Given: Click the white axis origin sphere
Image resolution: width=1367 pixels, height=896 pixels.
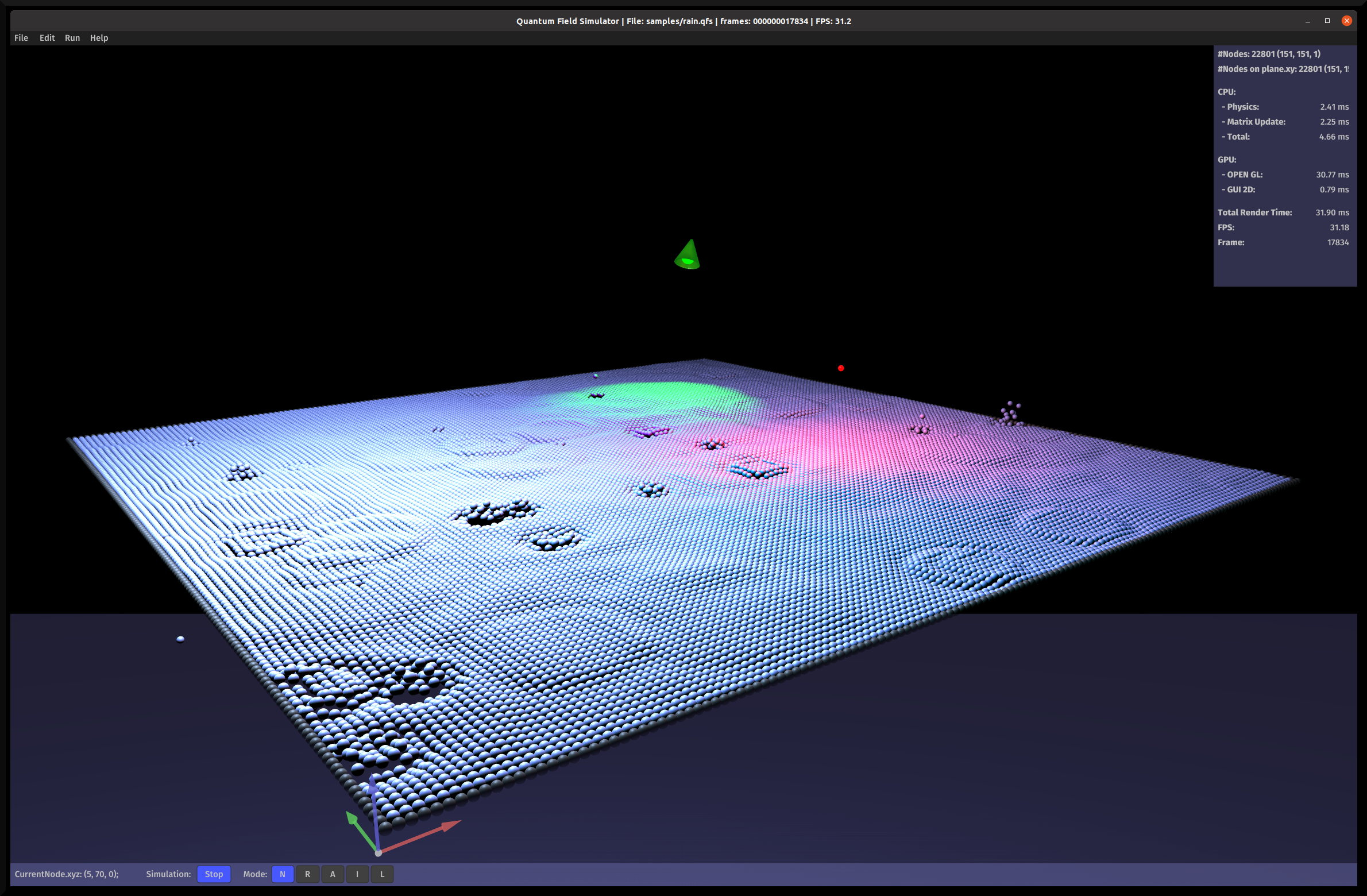Looking at the screenshot, I should 378,853.
